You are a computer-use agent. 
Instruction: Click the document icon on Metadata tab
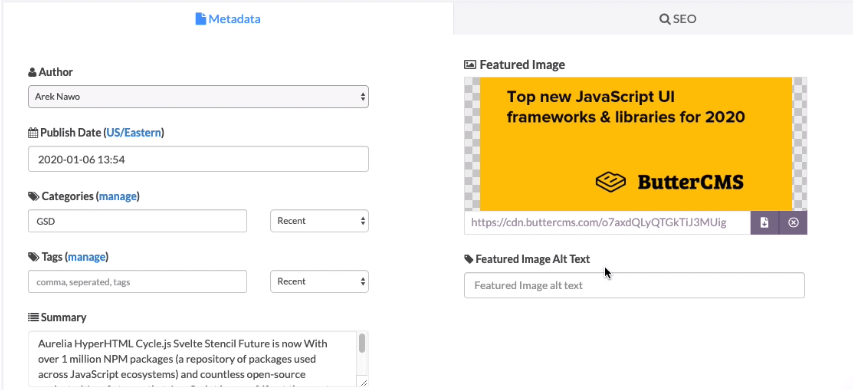[x=201, y=19]
